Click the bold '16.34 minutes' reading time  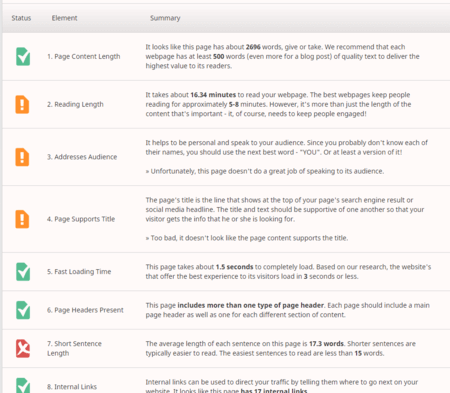tap(213, 95)
